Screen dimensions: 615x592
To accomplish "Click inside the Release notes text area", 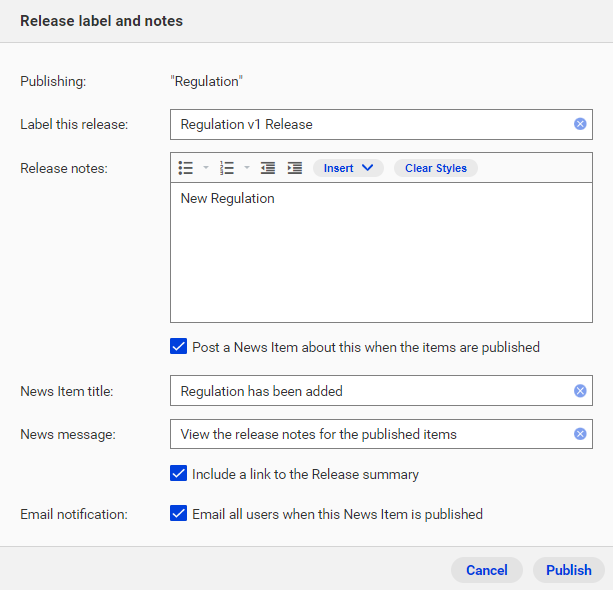I will pyautogui.click(x=382, y=253).
